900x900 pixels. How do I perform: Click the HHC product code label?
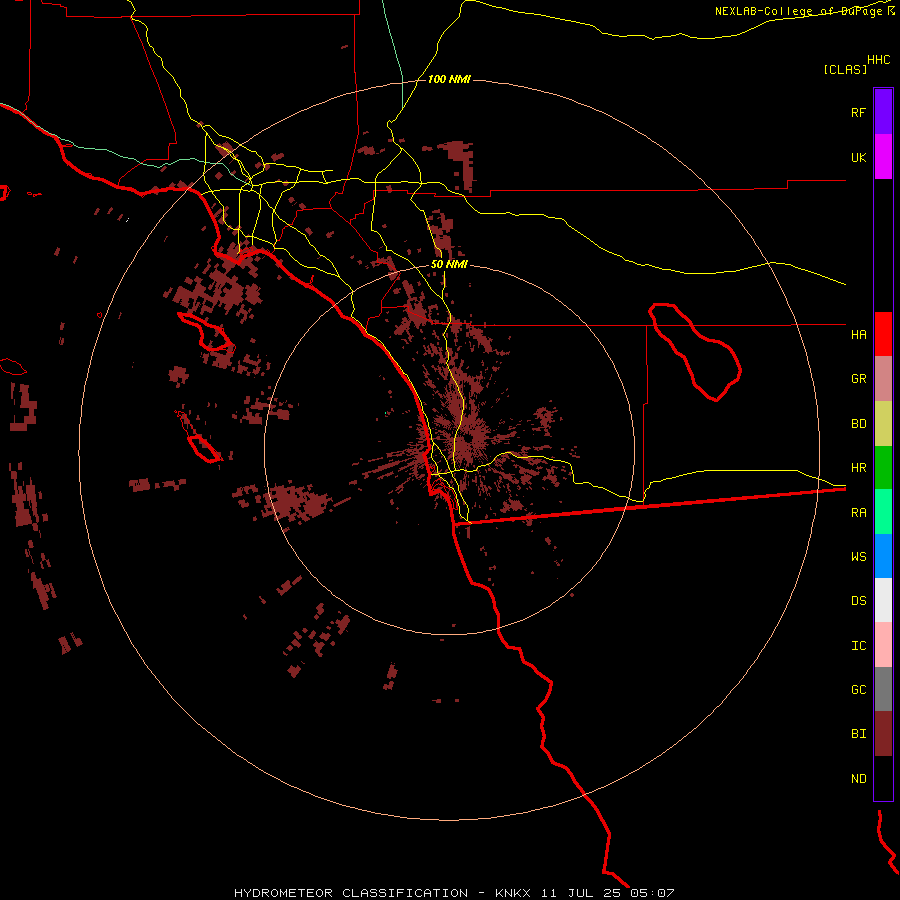pos(879,60)
